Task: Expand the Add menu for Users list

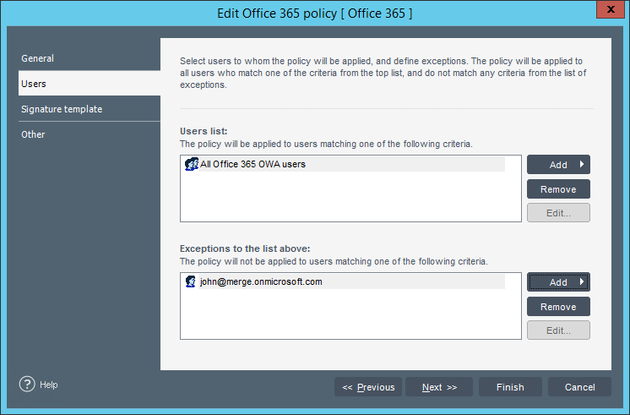Action: [x=558, y=164]
